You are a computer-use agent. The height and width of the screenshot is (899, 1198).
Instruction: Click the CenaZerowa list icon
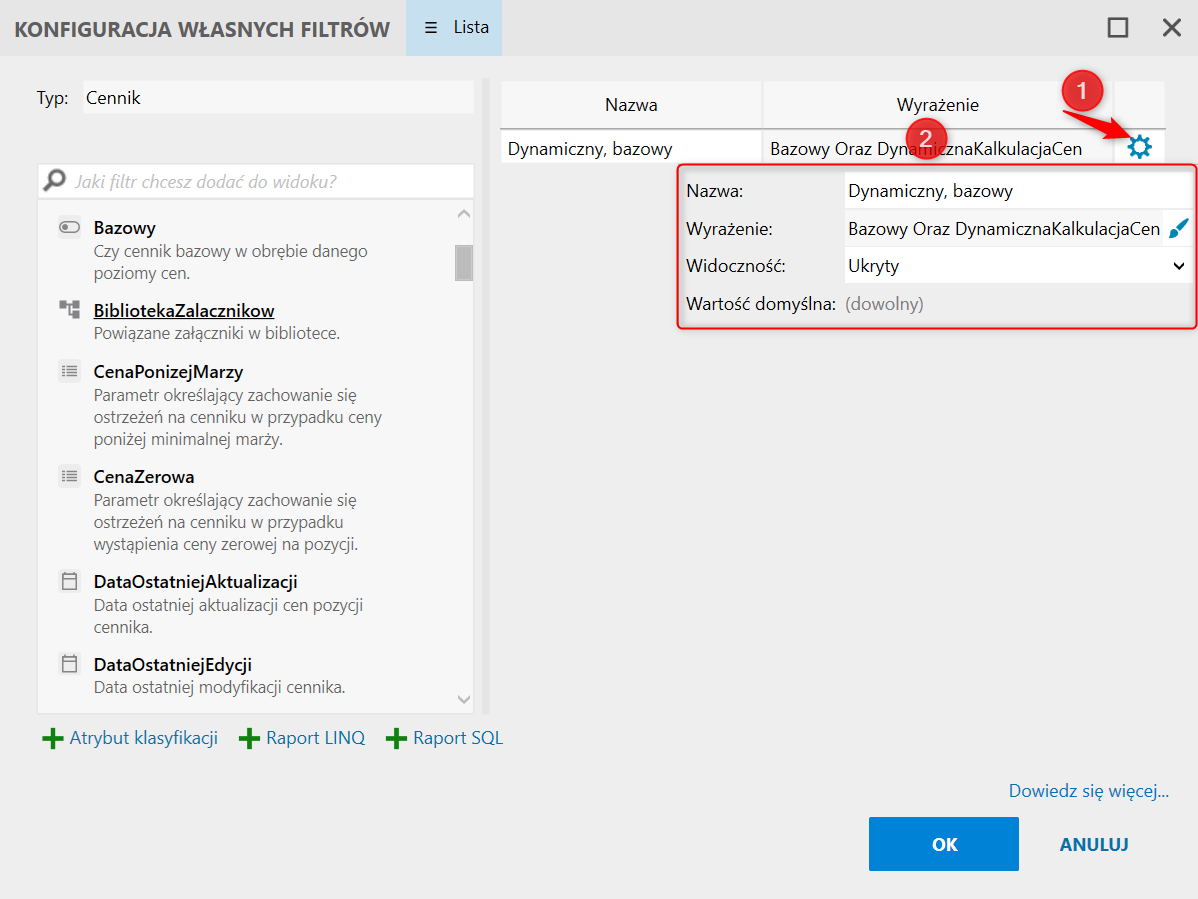69,476
